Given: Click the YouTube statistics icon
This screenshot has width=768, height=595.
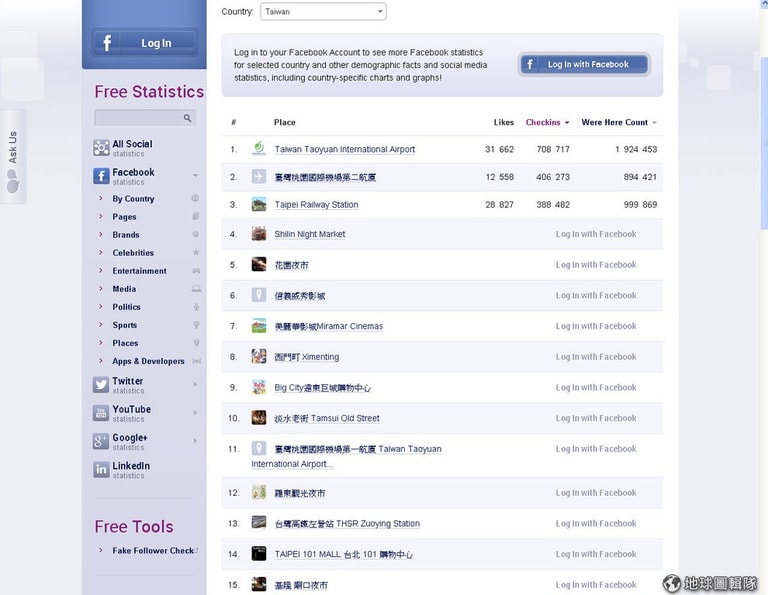Looking at the screenshot, I should (x=101, y=413).
